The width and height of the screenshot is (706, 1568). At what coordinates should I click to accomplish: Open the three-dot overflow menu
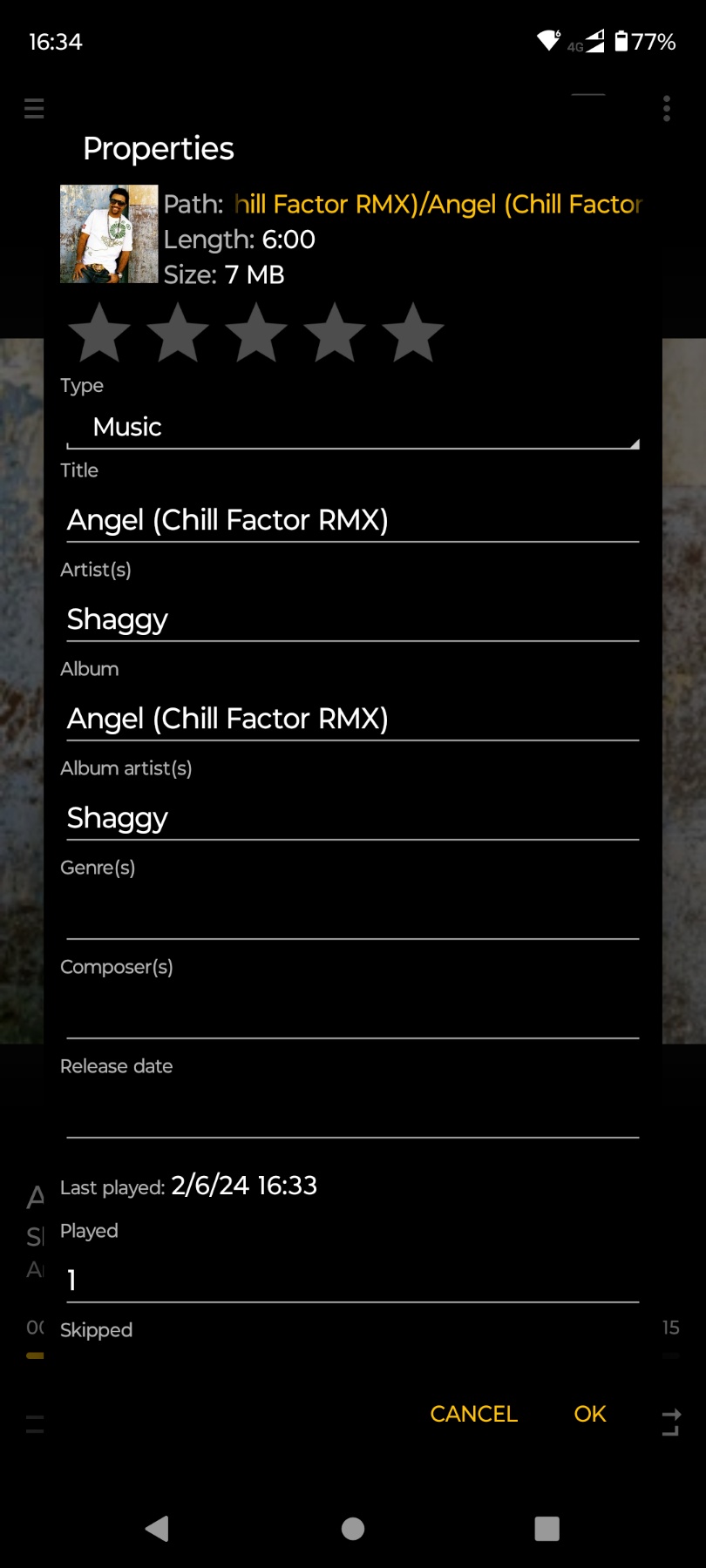(x=667, y=109)
